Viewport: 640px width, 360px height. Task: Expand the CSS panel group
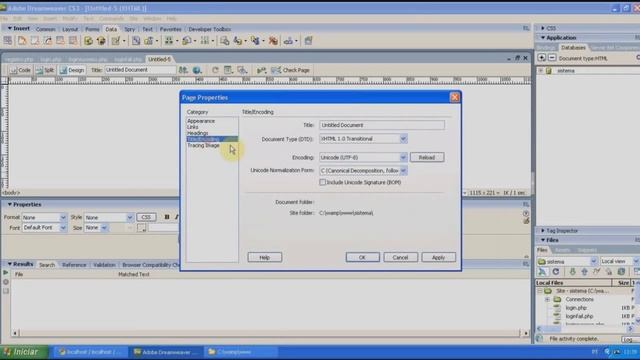point(543,28)
